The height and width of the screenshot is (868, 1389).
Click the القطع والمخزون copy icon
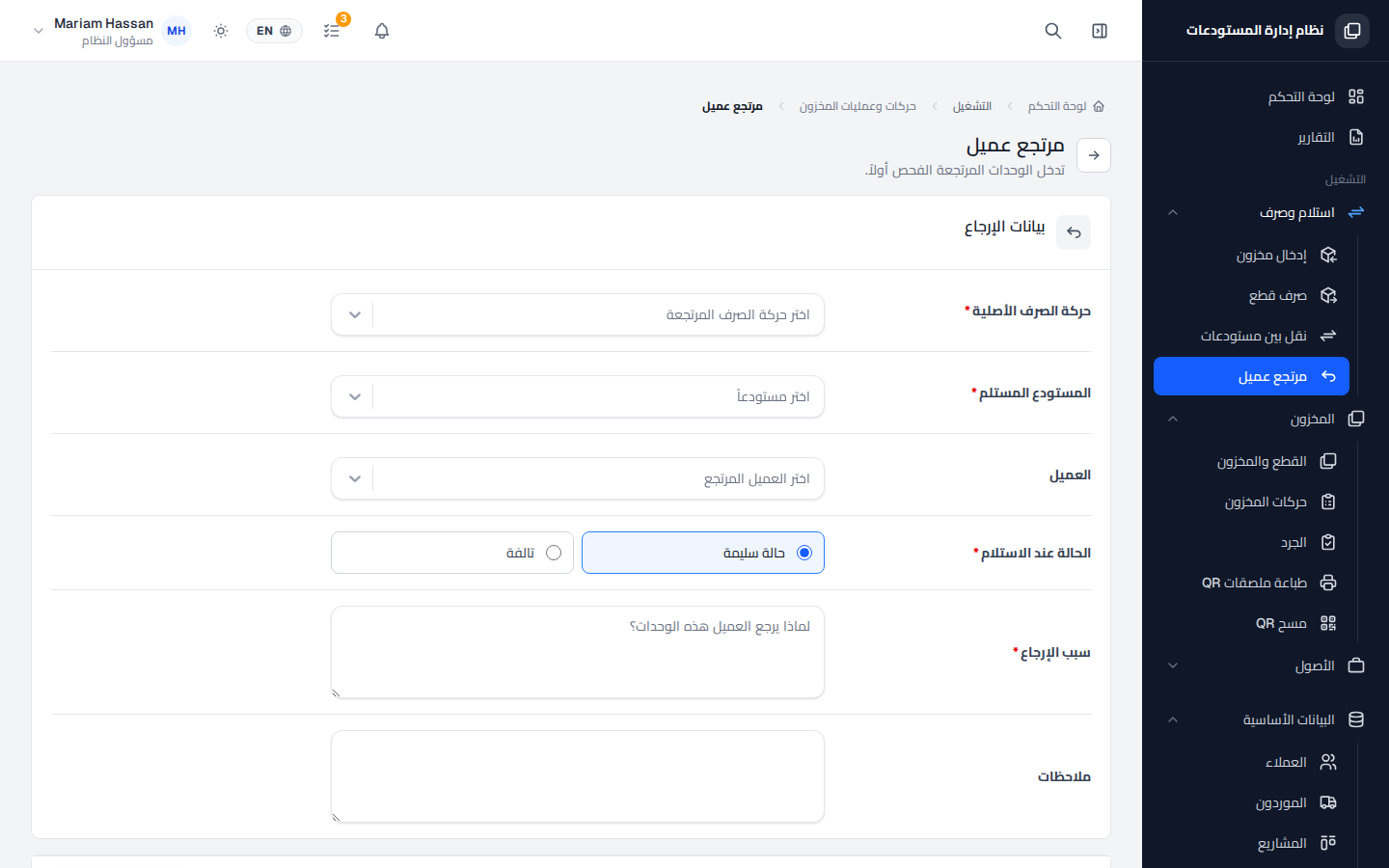point(1328,461)
